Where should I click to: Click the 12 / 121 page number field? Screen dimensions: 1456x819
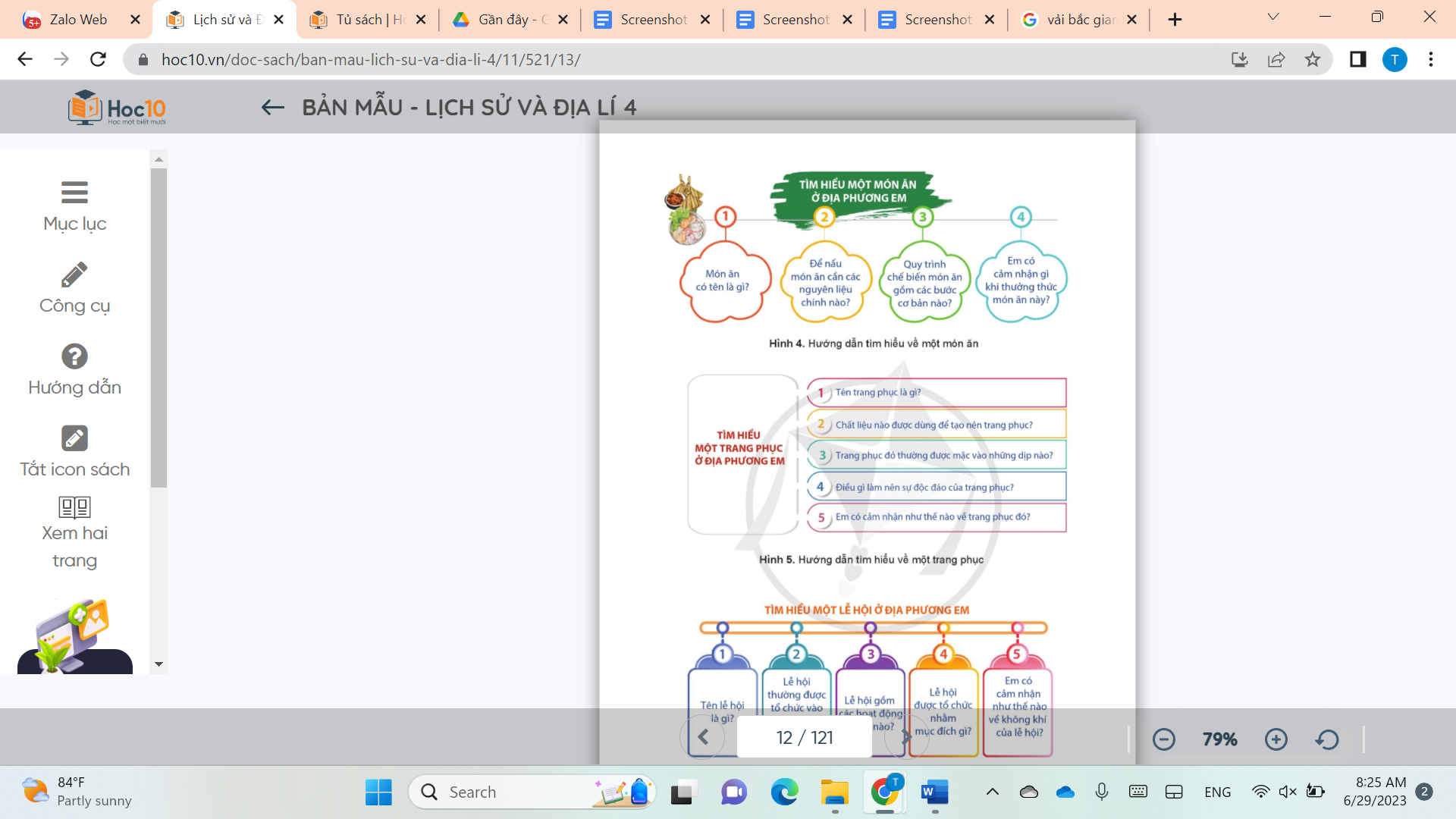804,737
